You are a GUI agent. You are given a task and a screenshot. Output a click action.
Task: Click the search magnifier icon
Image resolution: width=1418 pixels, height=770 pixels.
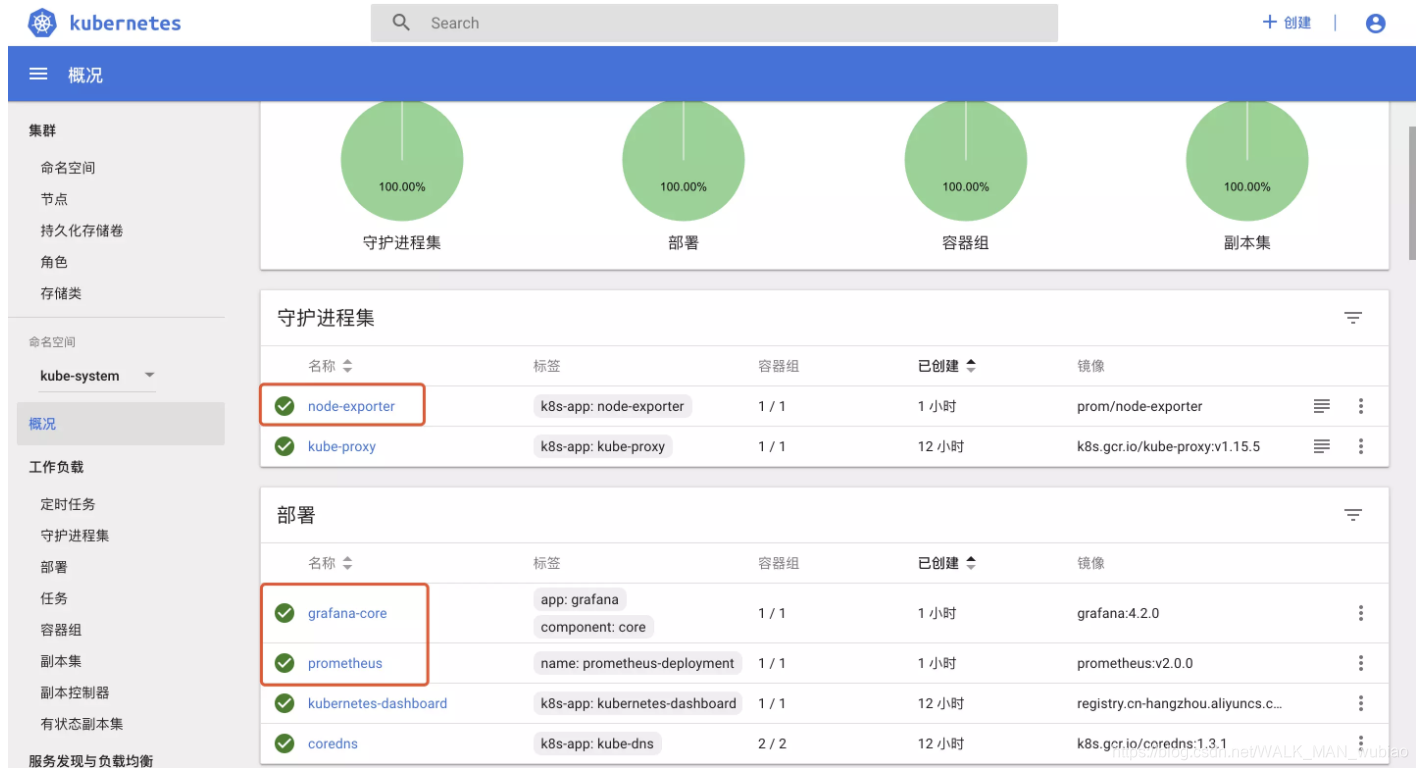[x=401, y=22]
